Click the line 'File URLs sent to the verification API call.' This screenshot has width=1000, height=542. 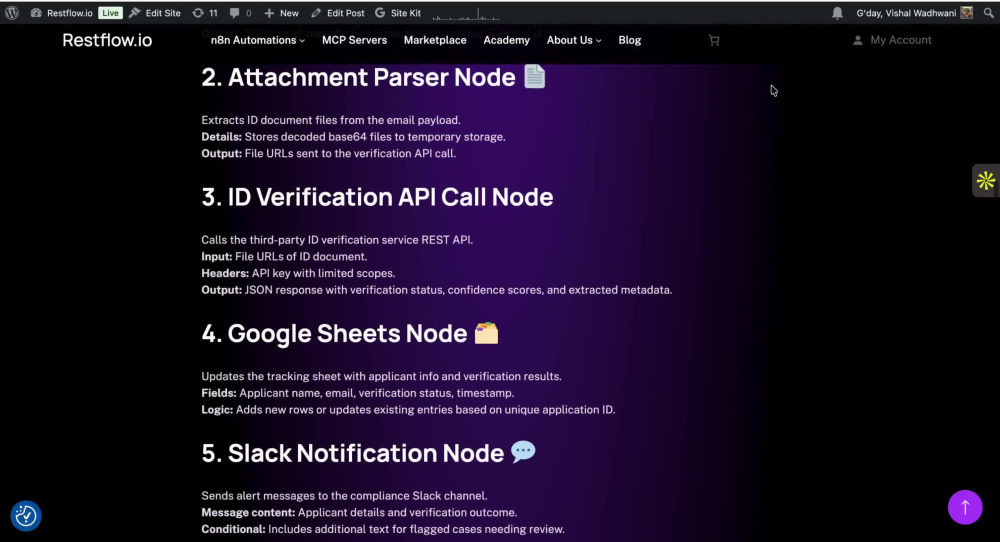coord(350,153)
